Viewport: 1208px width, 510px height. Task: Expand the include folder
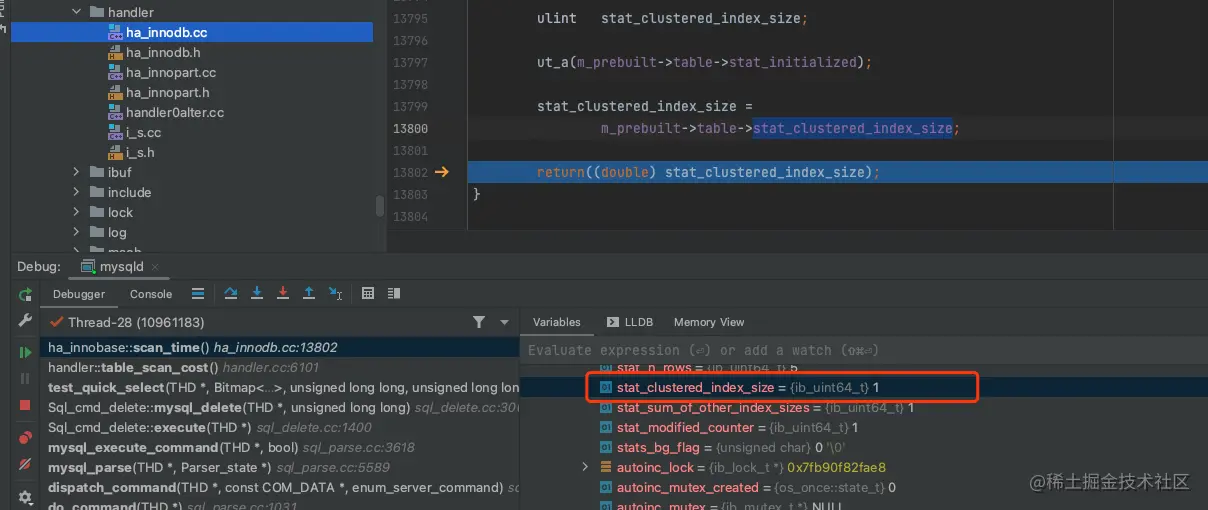pos(76,192)
